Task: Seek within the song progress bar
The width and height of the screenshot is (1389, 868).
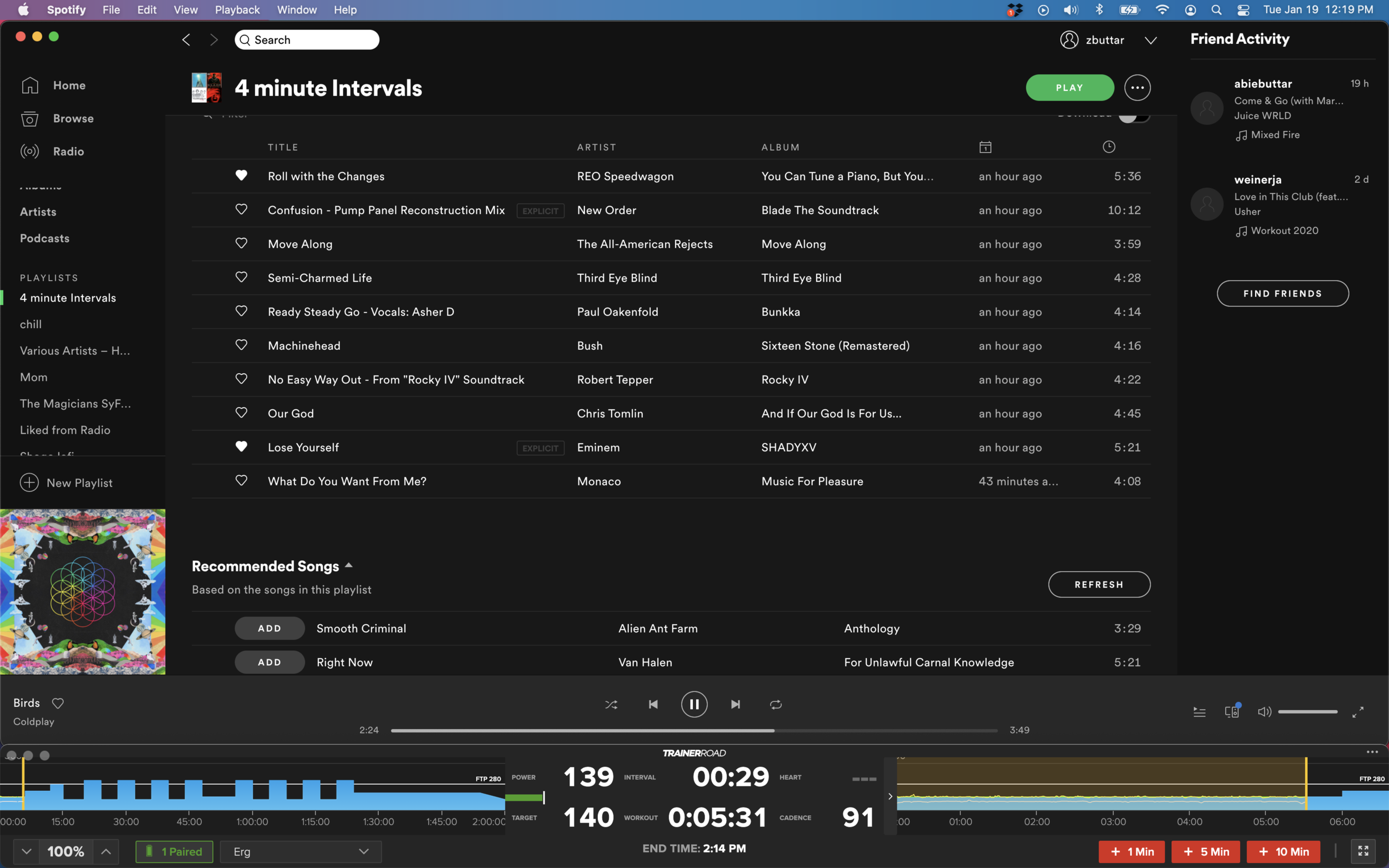Action: click(694, 730)
